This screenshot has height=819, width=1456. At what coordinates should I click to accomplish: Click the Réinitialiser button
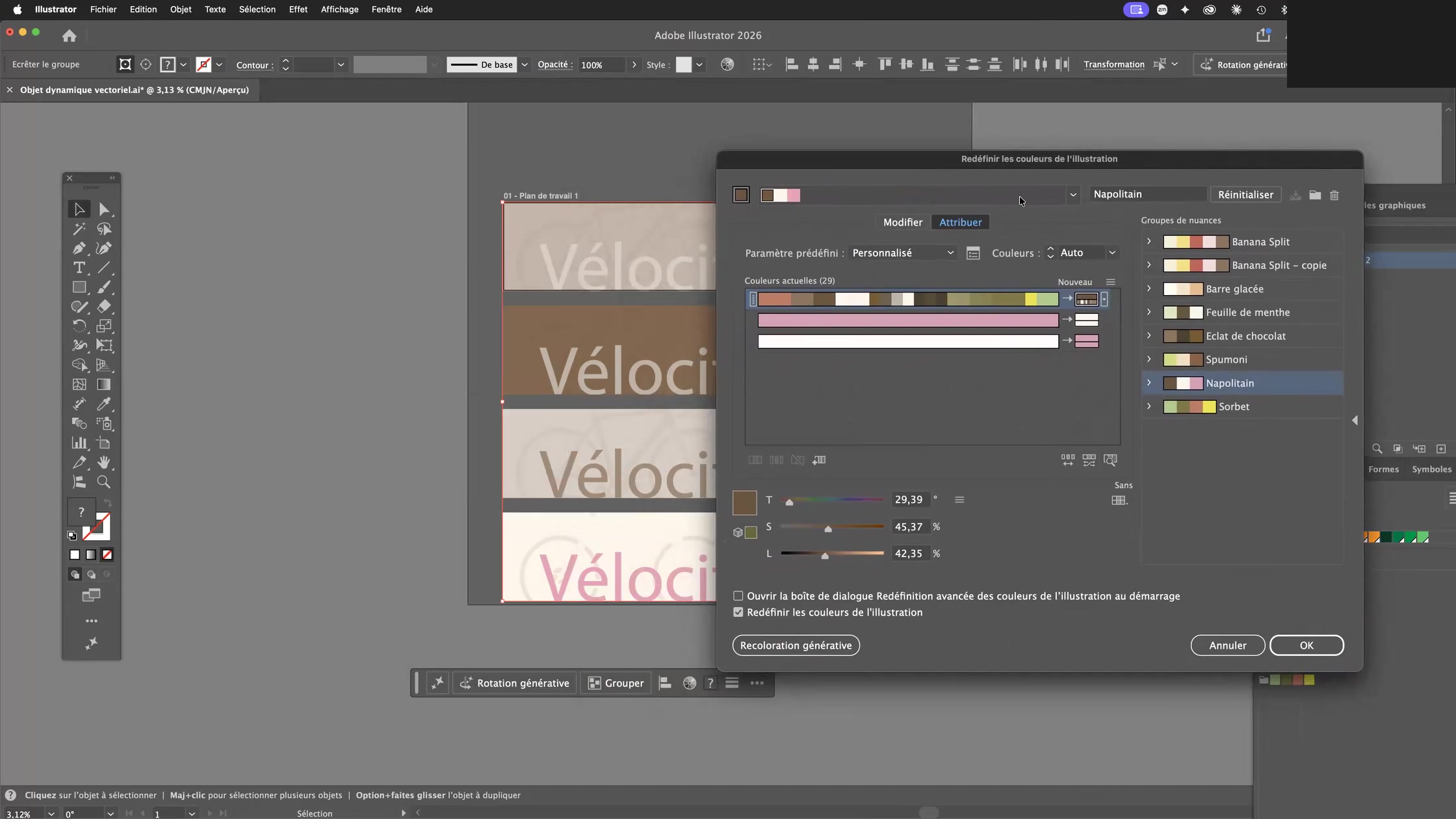click(1245, 195)
